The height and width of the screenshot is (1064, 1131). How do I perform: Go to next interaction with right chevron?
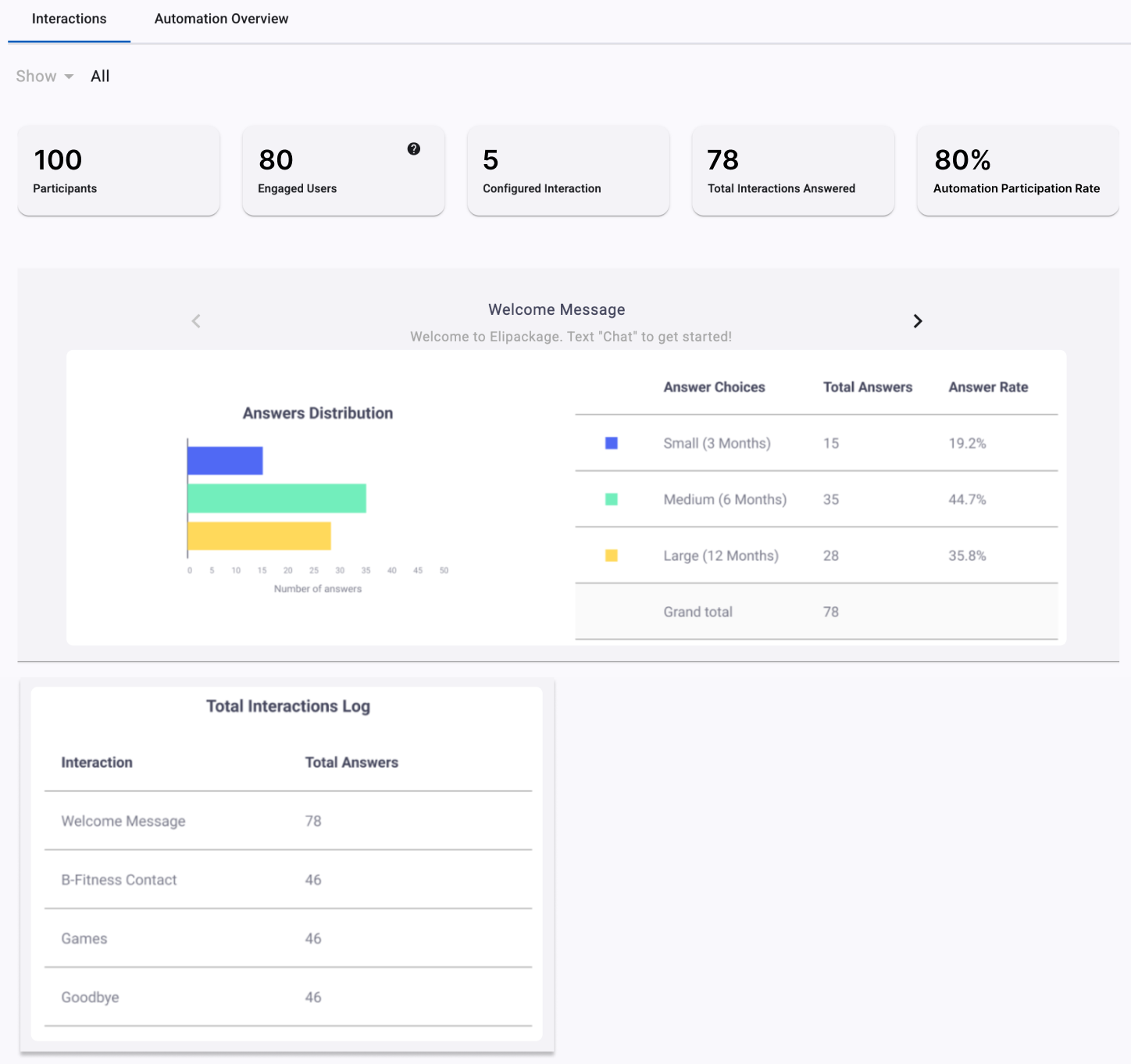(x=918, y=321)
